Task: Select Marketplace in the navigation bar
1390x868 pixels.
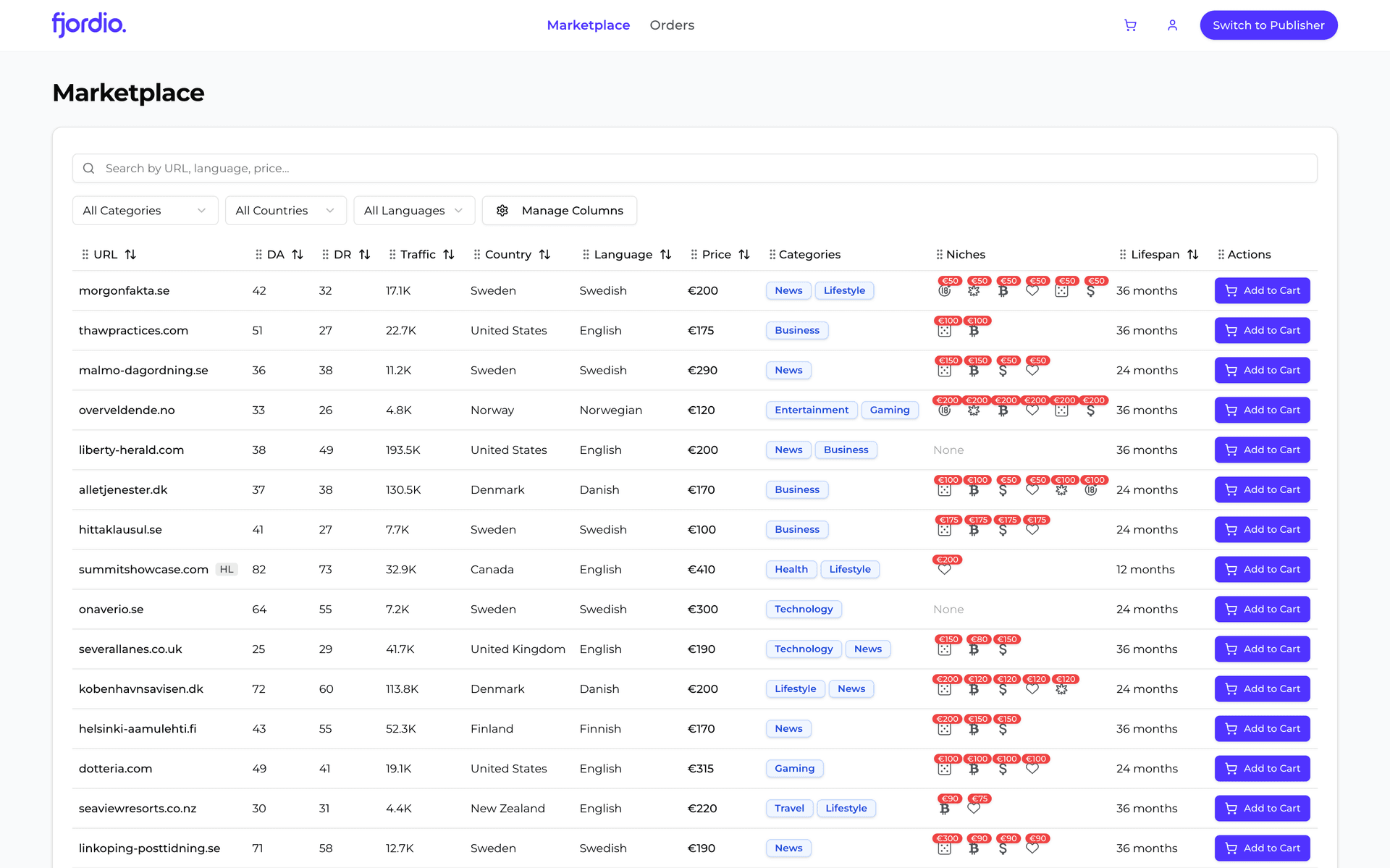Action: point(588,25)
